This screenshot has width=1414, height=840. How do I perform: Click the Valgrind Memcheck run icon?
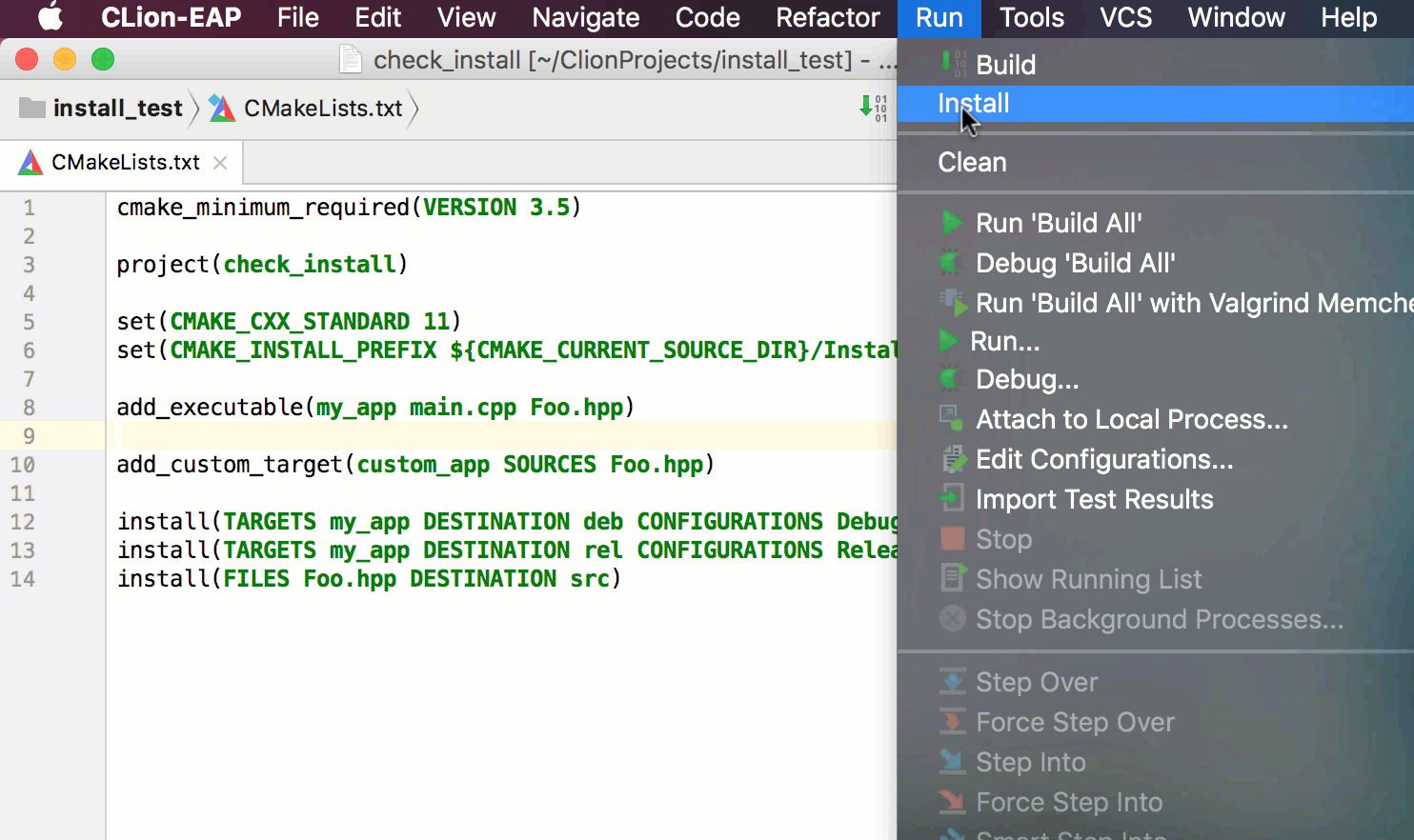pyautogui.click(x=953, y=303)
